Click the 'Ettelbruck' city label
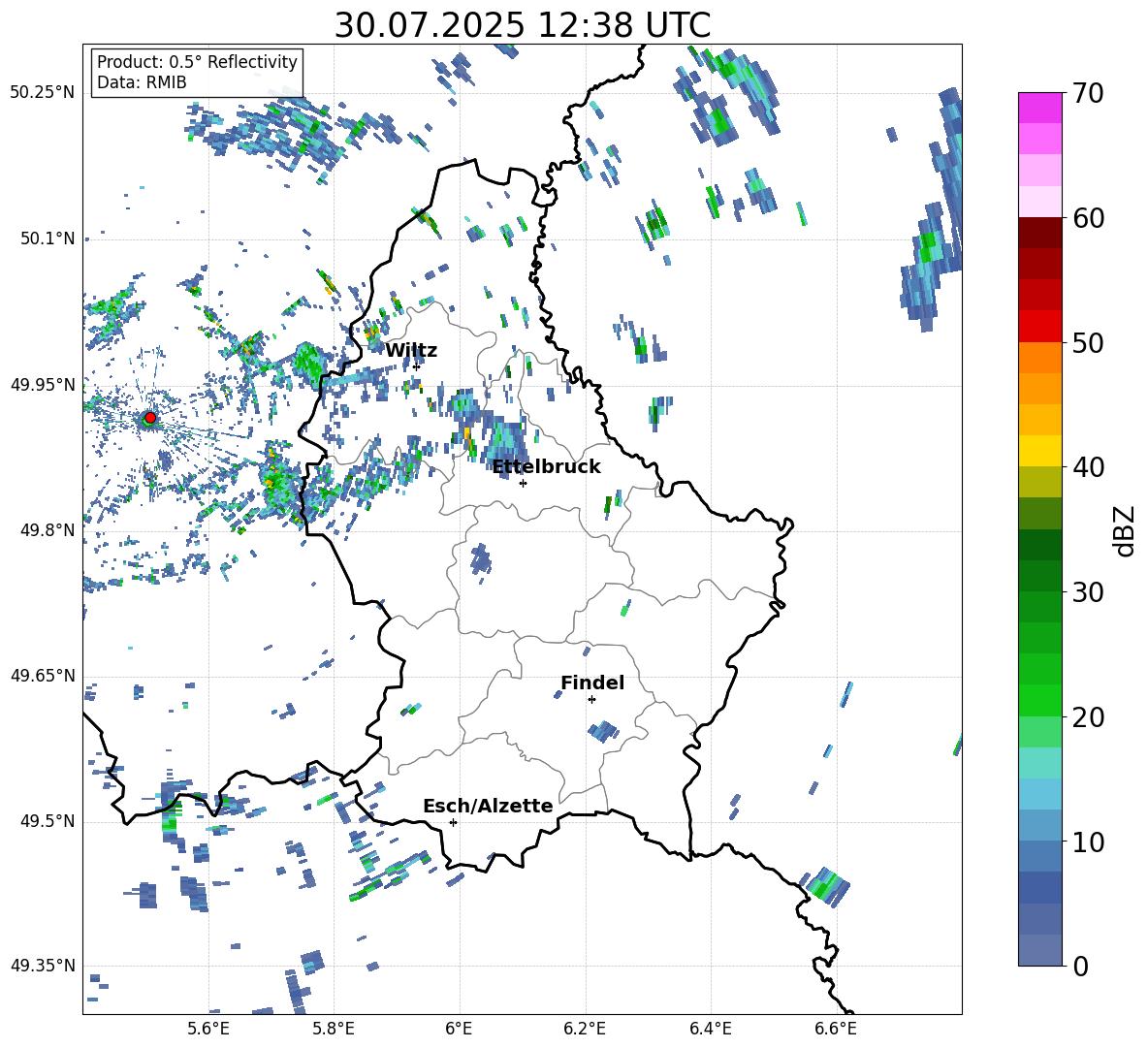 pyautogui.click(x=546, y=467)
